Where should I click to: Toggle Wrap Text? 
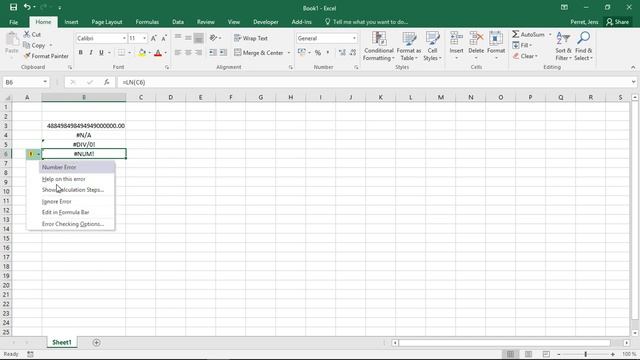point(251,38)
